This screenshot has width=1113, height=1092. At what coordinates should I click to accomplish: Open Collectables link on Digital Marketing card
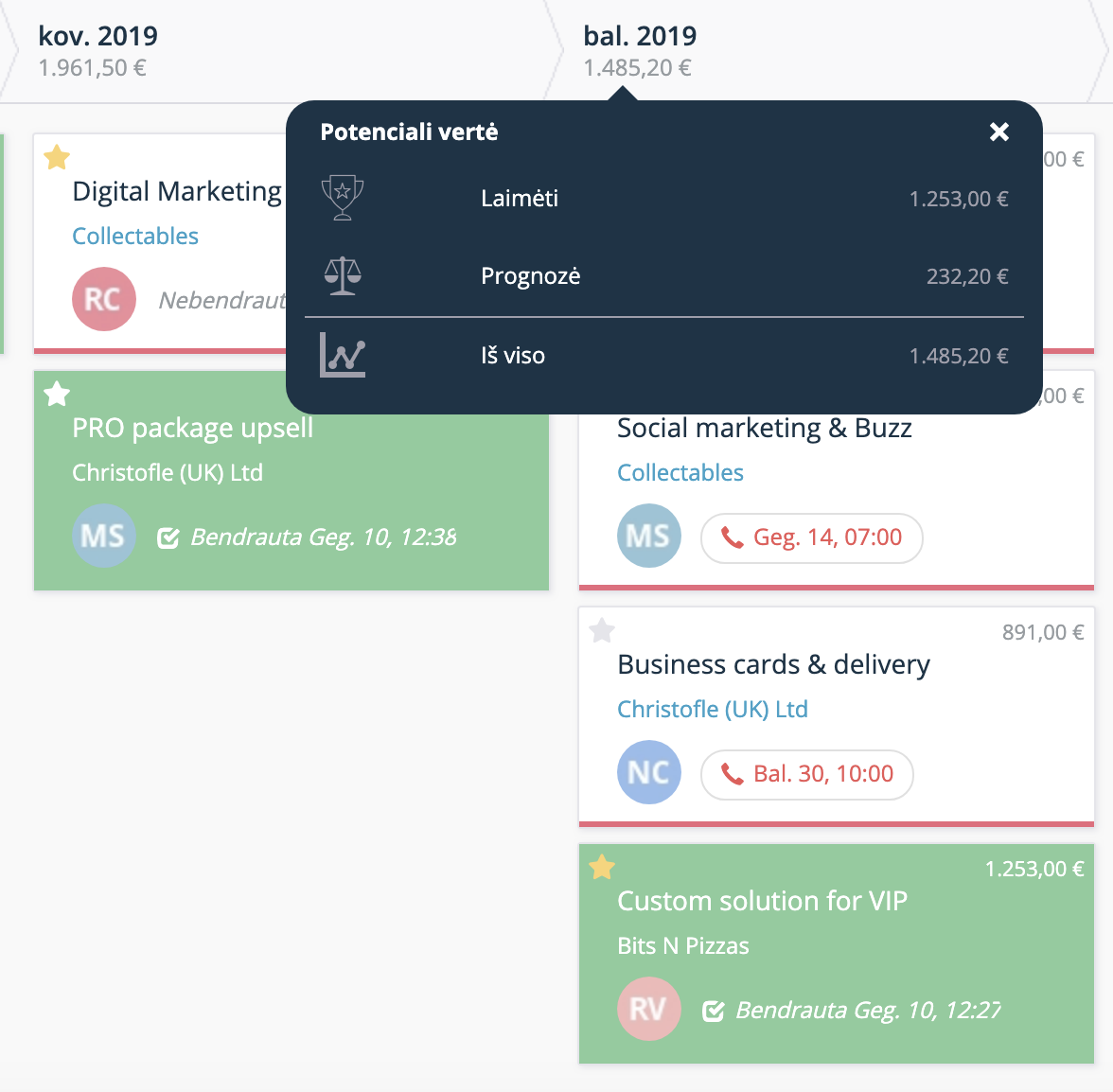click(x=134, y=236)
